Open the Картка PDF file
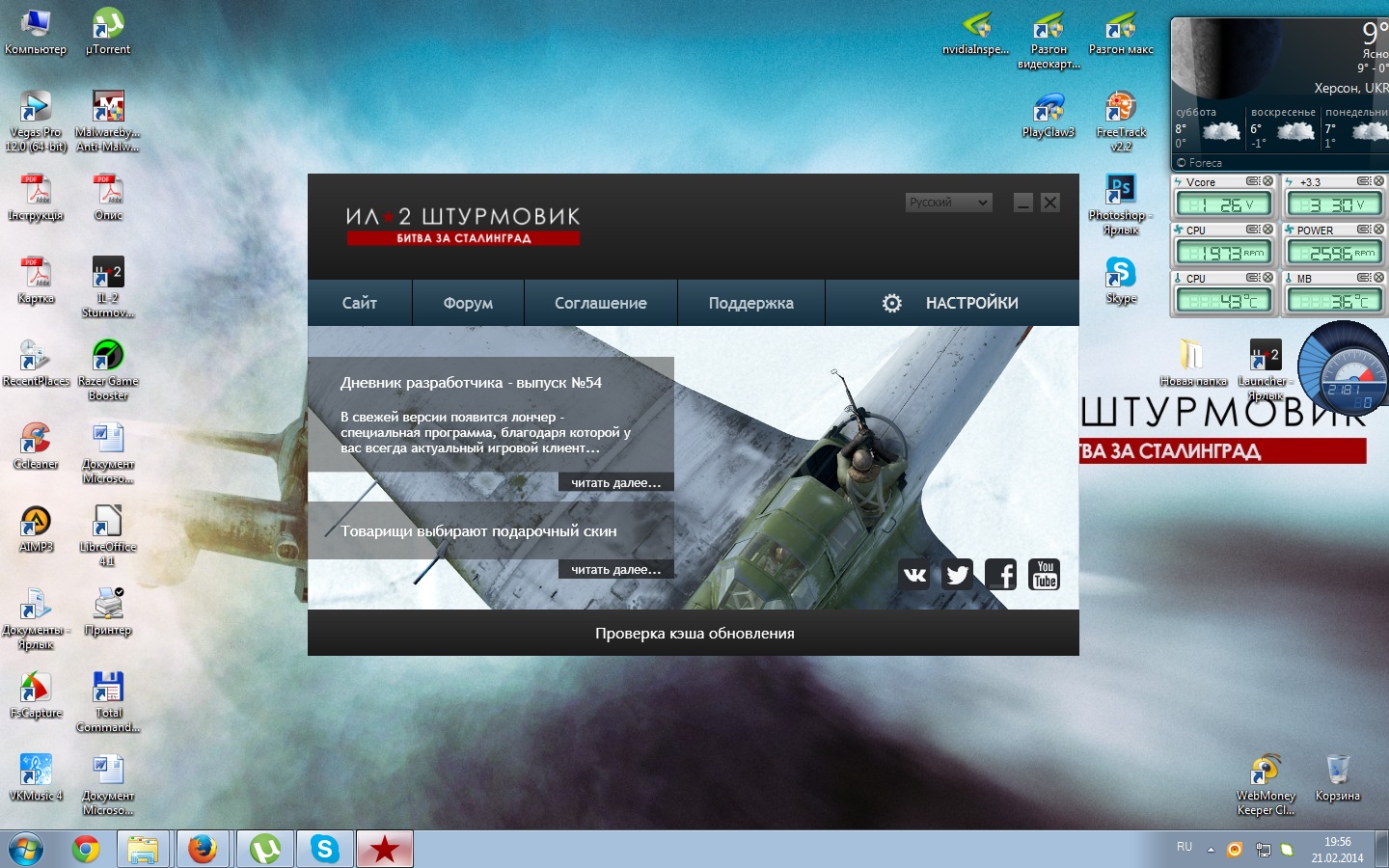Screen dimensions: 1389x868 click(36, 281)
